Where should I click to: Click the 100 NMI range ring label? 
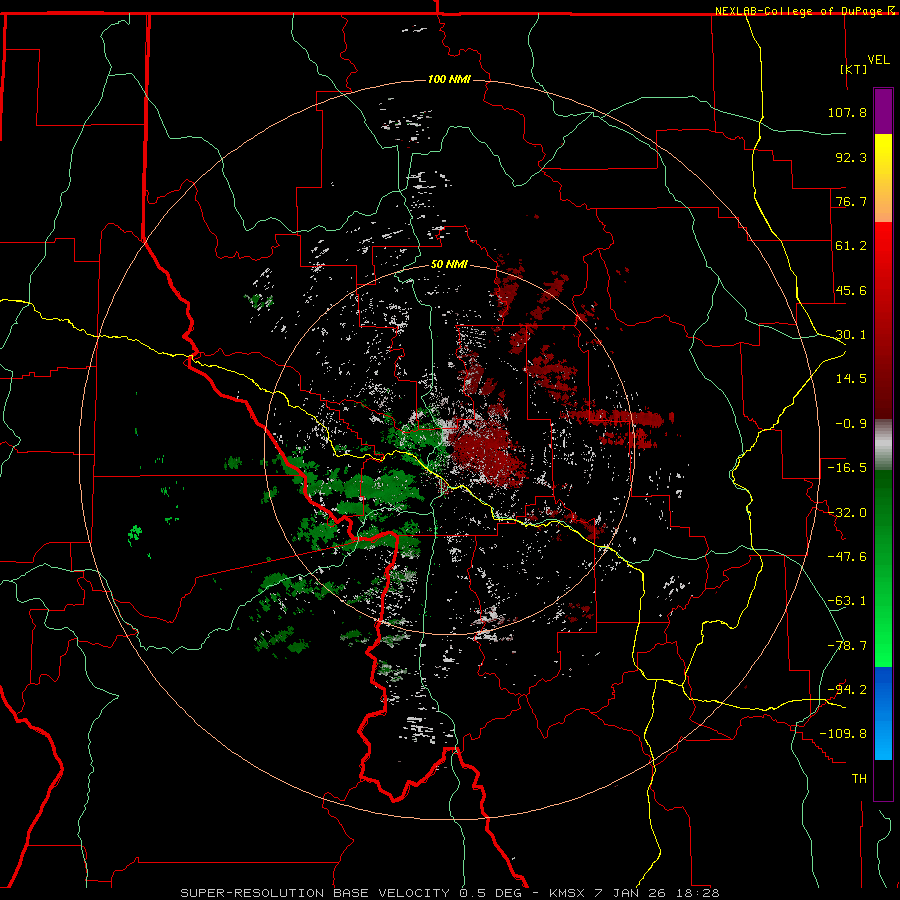[x=449, y=79]
